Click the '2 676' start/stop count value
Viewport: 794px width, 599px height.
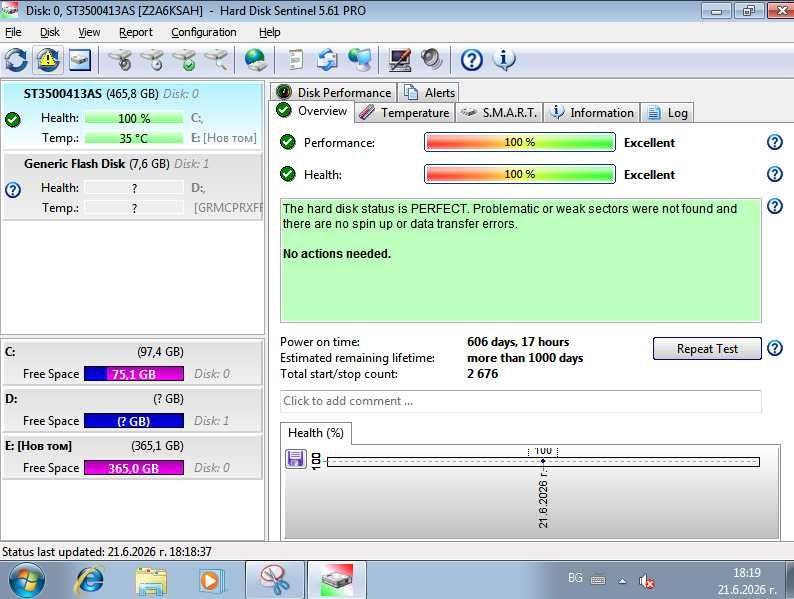click(x=483, y=374)
